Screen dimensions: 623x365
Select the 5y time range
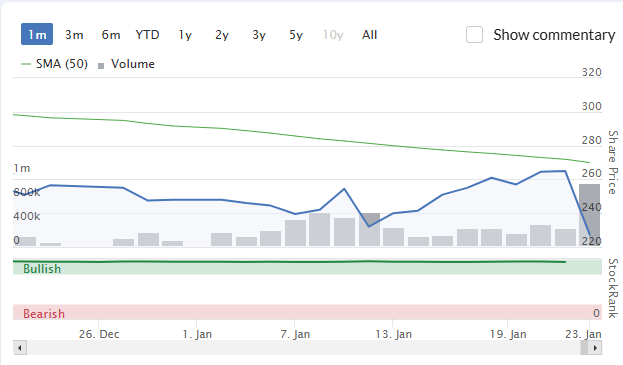point(296,35)
